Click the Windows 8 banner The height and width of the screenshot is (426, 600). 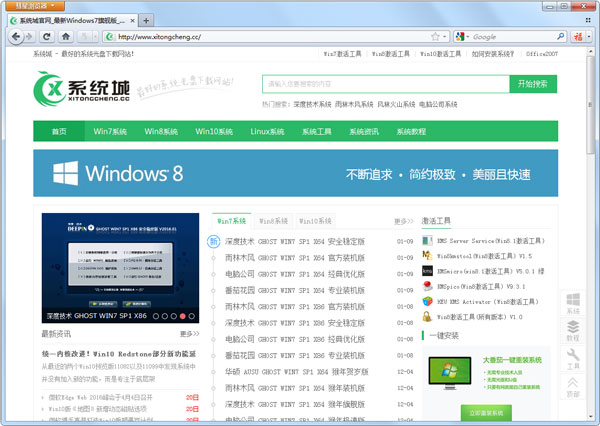click(295, 173)
